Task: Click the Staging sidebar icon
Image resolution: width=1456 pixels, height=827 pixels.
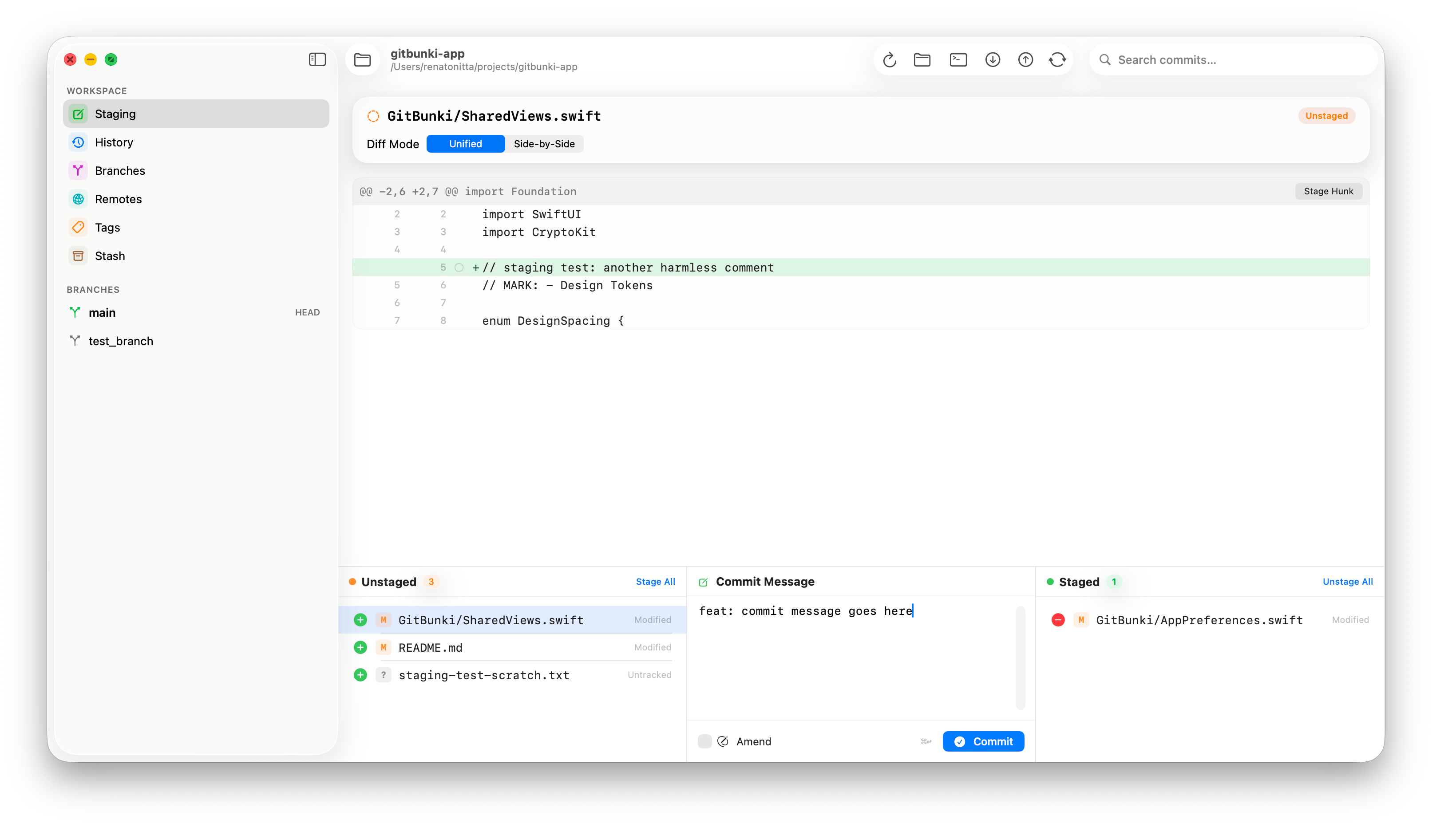Action: (x=79, y=114)
